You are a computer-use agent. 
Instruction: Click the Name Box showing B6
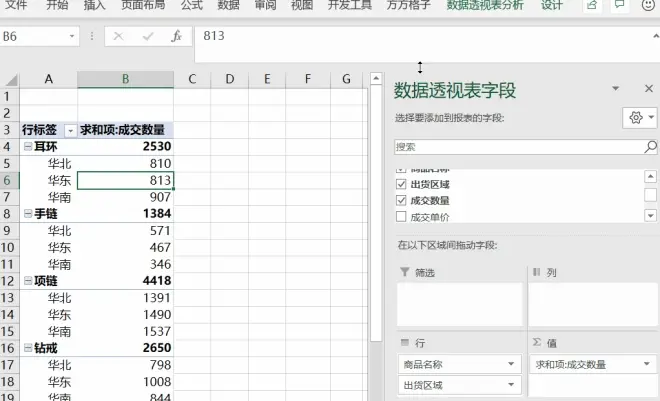pyautogui.click(x=34, y=36)
